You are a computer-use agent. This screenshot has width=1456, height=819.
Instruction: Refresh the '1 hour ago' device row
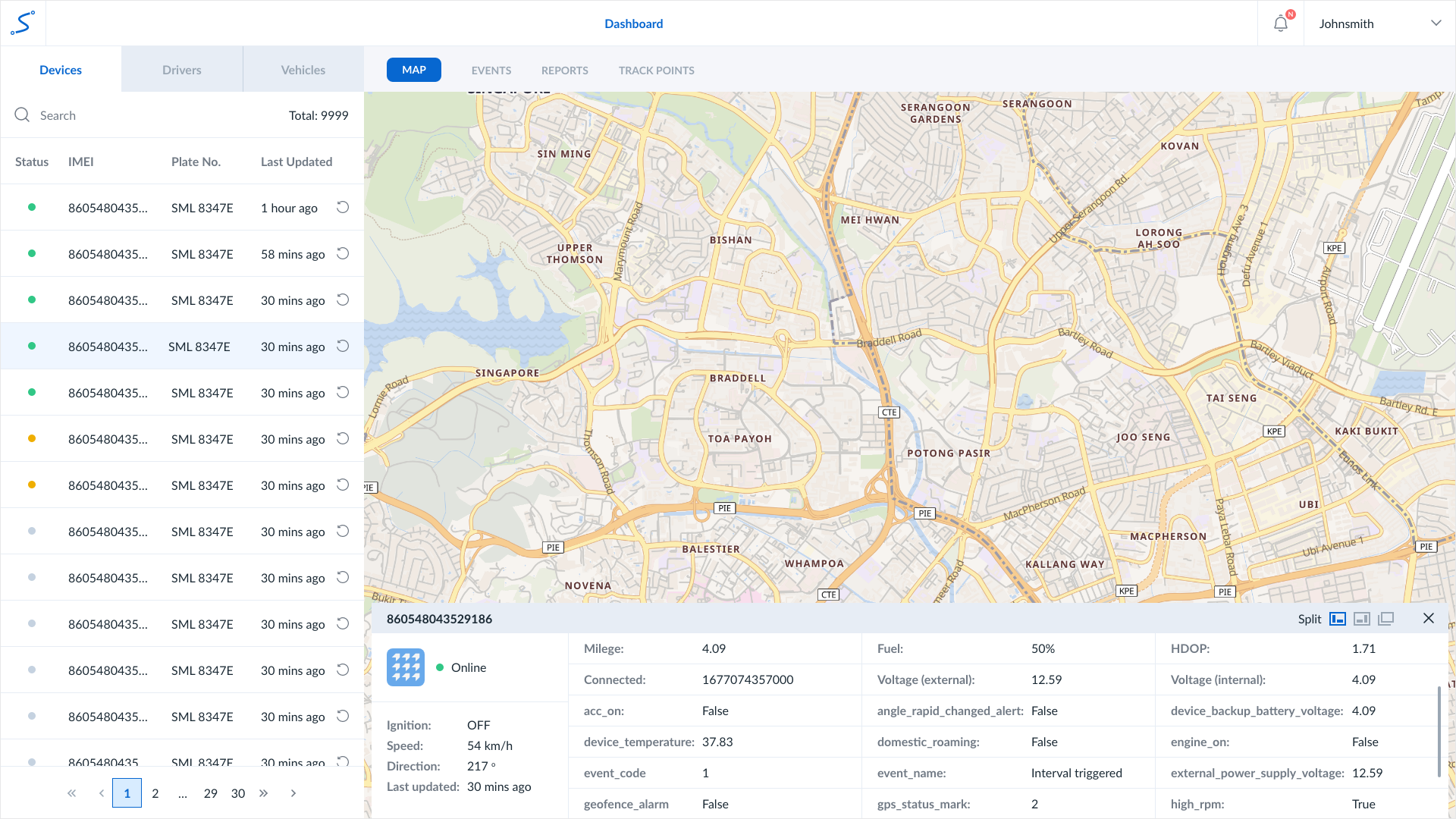click(x=343, y=207)
